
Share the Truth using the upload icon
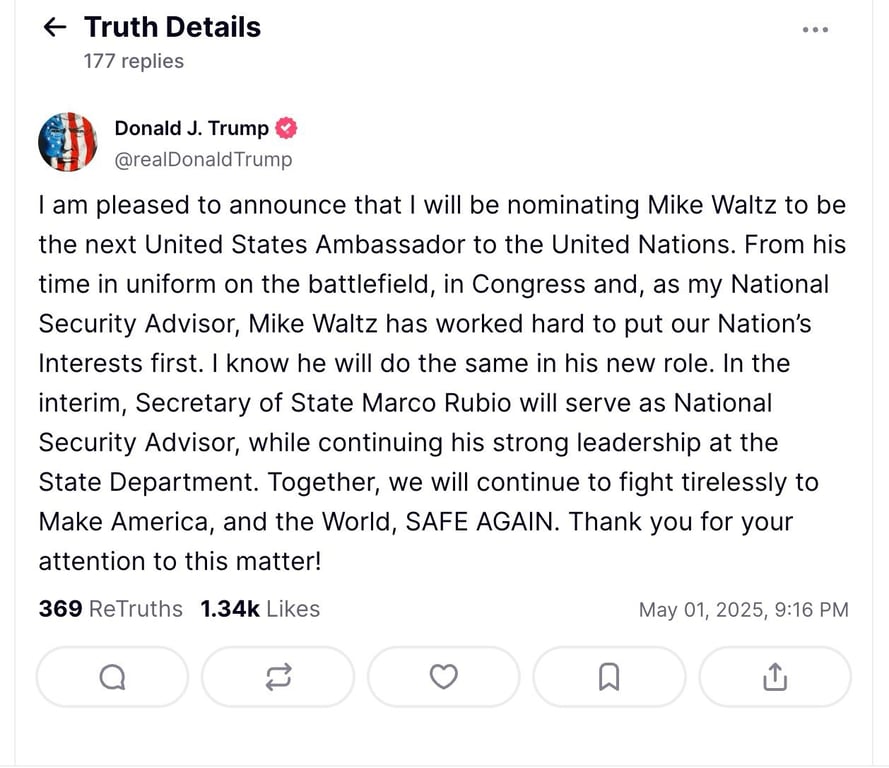775,677
